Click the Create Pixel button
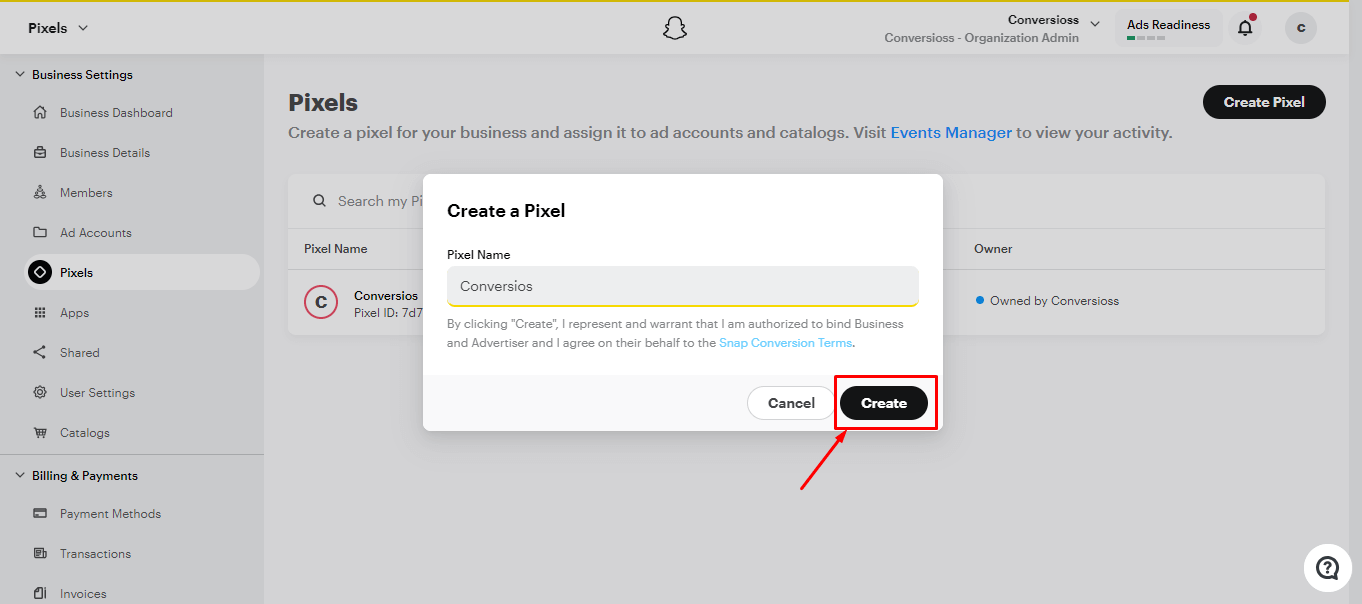The height and width of the screenshot is (604, 1362). point(1264,102)
